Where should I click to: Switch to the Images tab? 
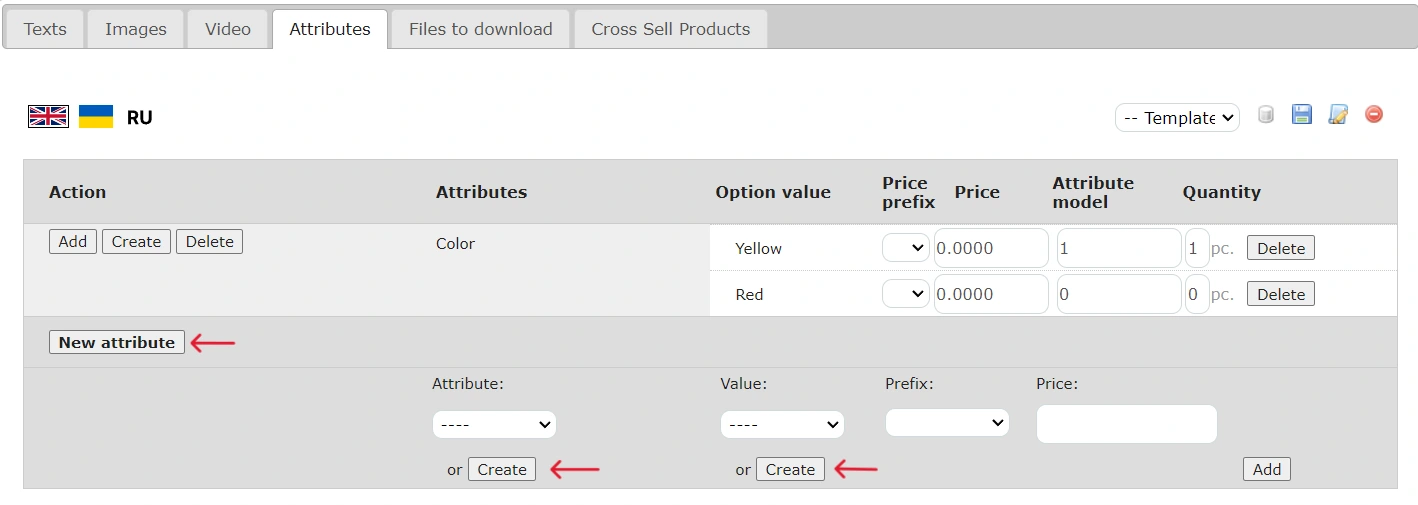(136, 29)
